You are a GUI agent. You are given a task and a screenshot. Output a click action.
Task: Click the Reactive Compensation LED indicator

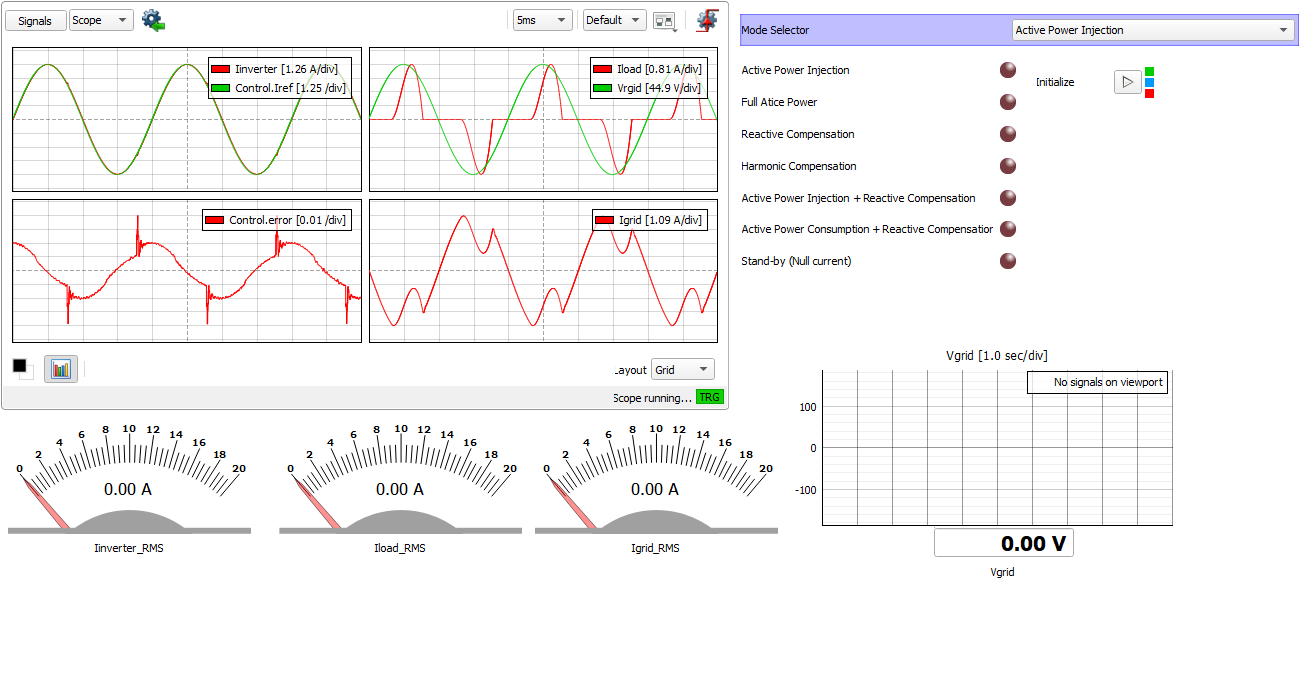tap(1008, 134)
